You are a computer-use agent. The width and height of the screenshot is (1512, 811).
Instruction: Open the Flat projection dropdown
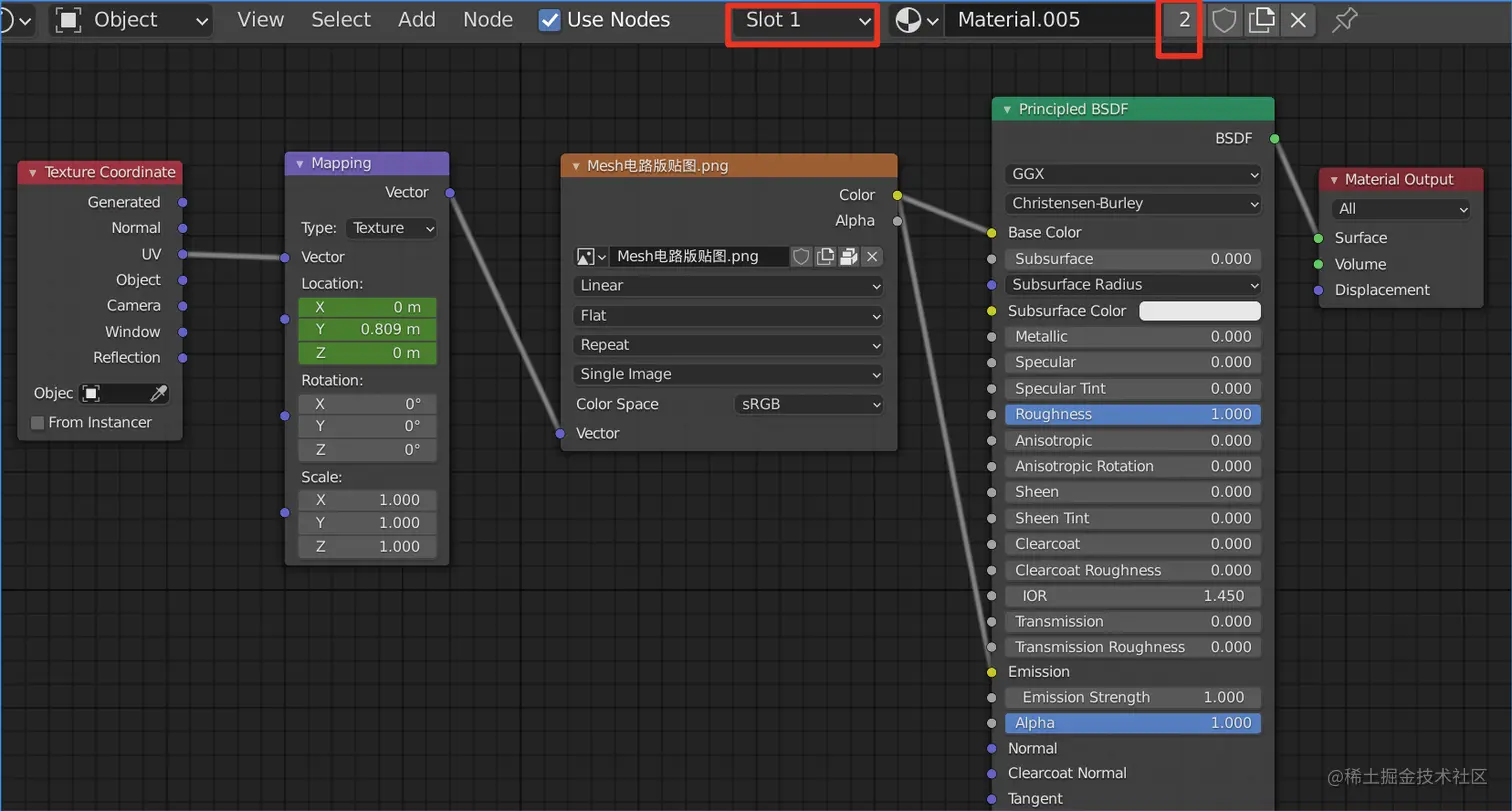pyautogui.click(x=728, y=316)
